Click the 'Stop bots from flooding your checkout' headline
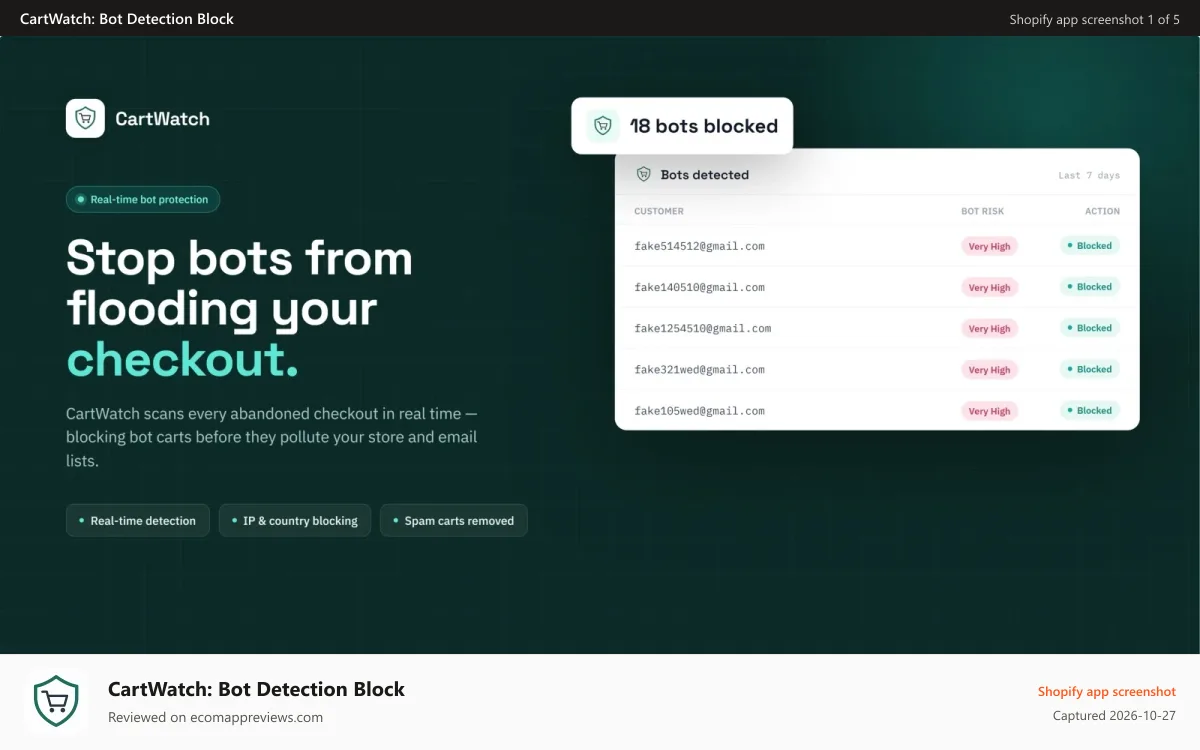 (240, 308)
